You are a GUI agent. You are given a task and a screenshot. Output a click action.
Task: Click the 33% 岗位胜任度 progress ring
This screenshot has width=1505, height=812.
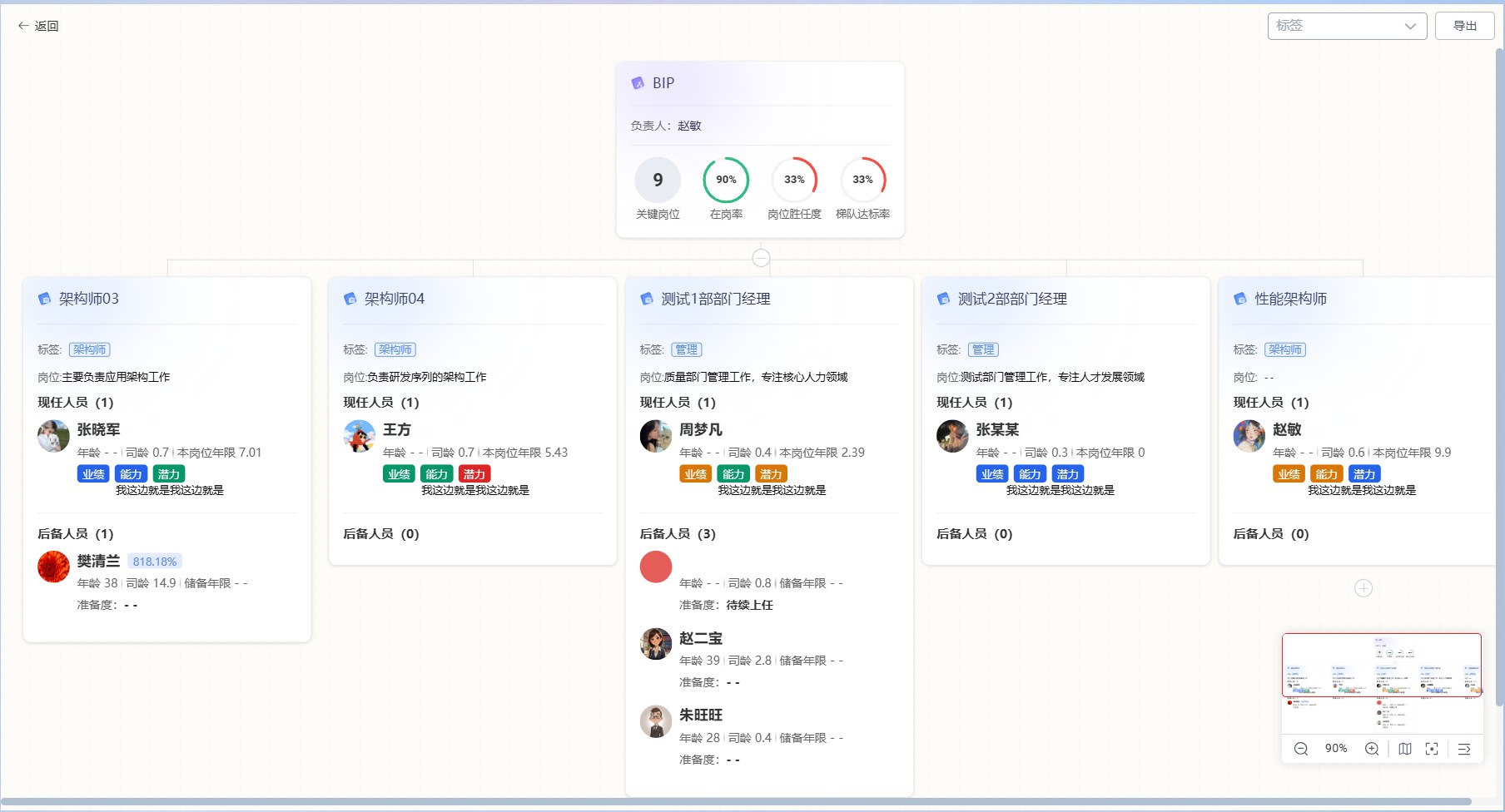[794, 180]
